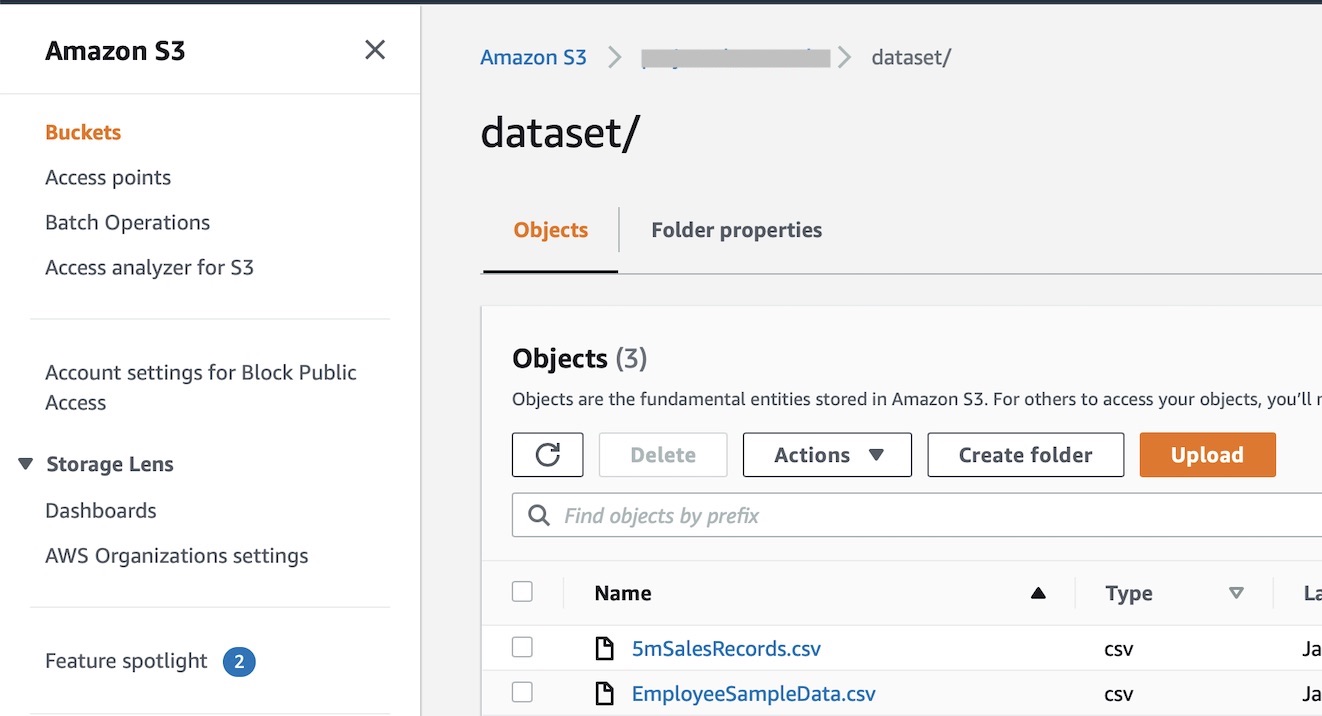Click the file icon beside EmployeeSampleData.csv

click(604, 694)
